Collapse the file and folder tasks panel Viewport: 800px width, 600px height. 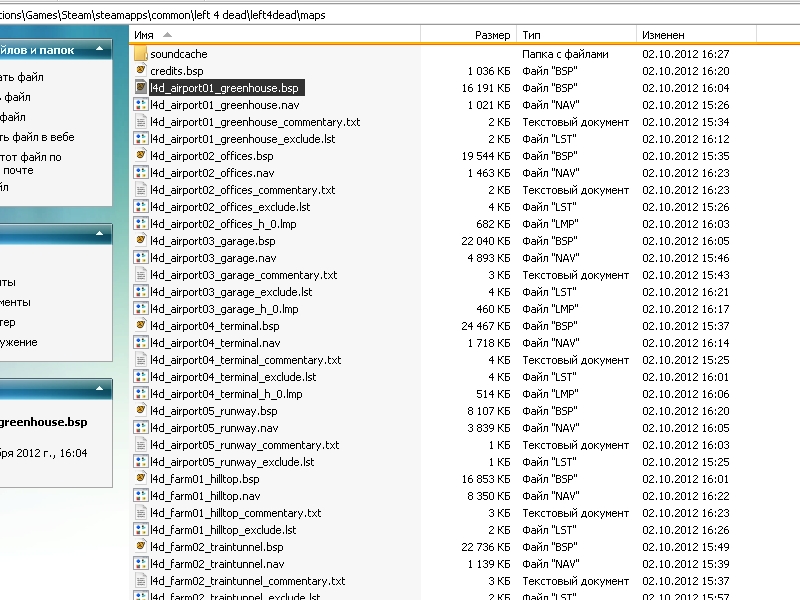pos(99,49)
